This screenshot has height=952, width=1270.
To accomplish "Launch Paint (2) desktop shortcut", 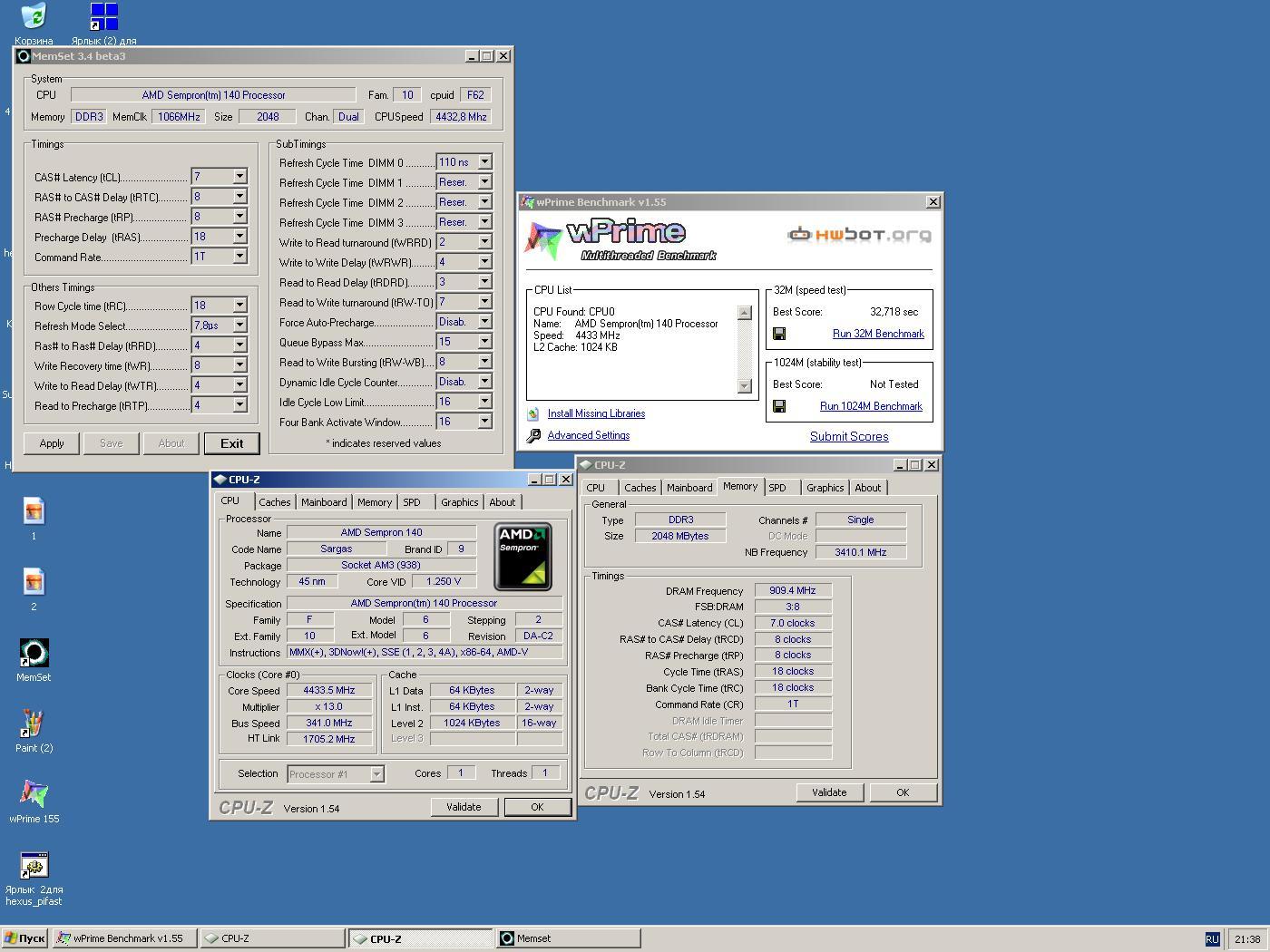I will point(34,724).
